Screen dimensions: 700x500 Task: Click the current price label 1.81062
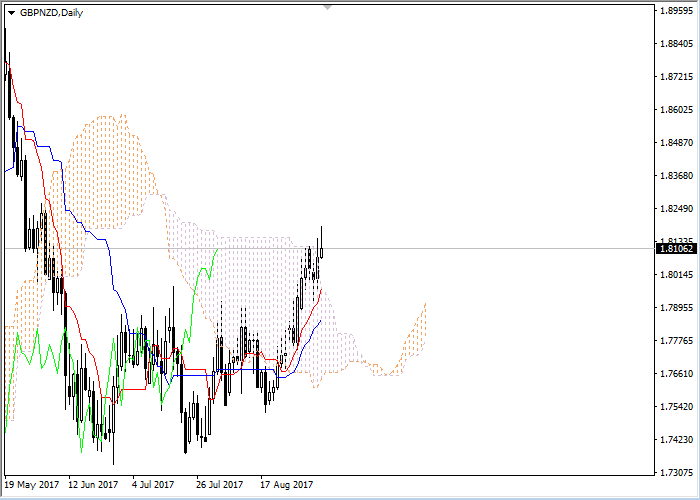coord(676,249)
